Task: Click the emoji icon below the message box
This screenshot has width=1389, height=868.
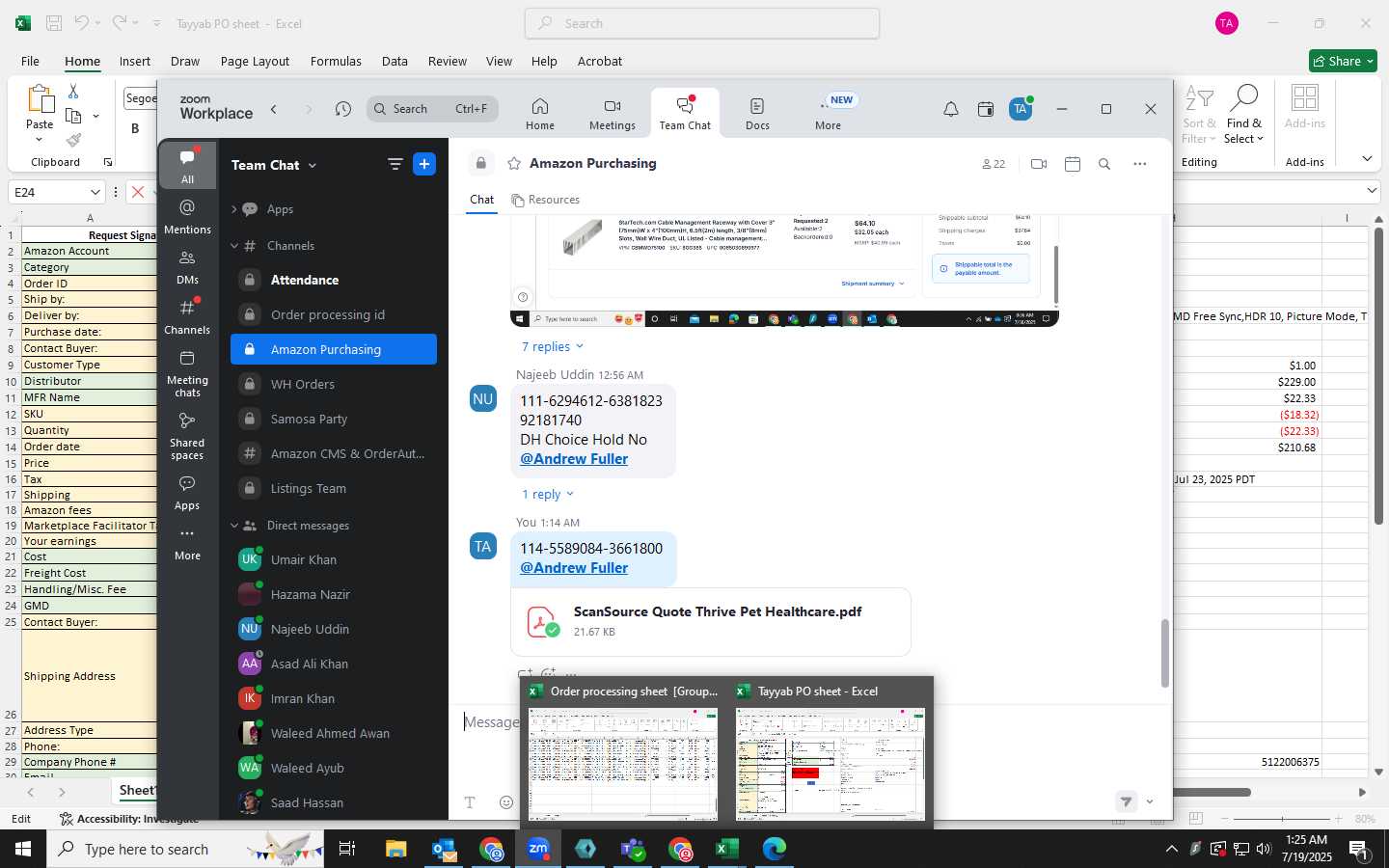Action: click(506, 802)
